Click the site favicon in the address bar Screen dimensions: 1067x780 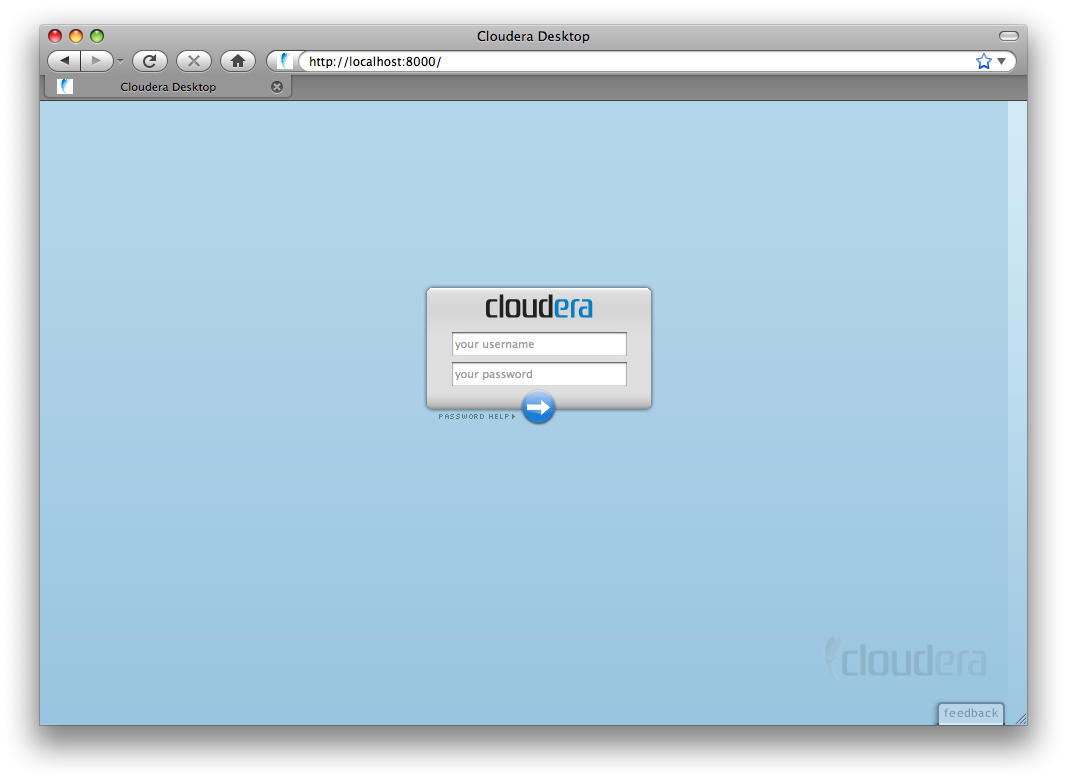point(286,61)
